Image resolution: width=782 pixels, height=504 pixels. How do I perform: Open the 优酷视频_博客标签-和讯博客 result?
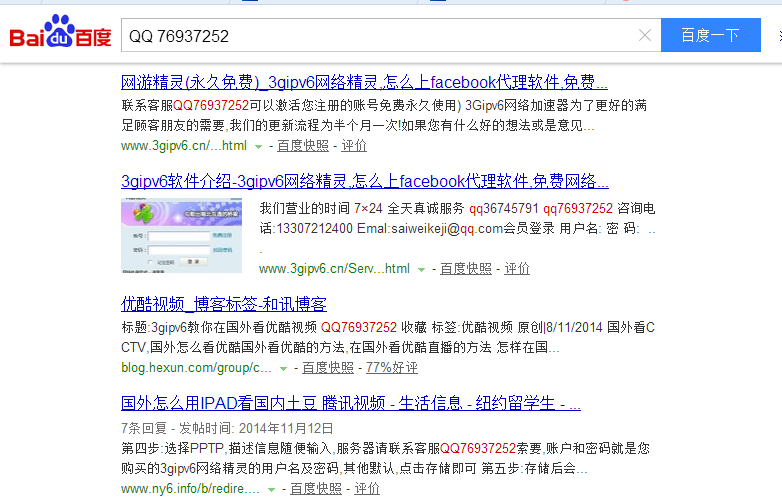click(x=224, y=304)
